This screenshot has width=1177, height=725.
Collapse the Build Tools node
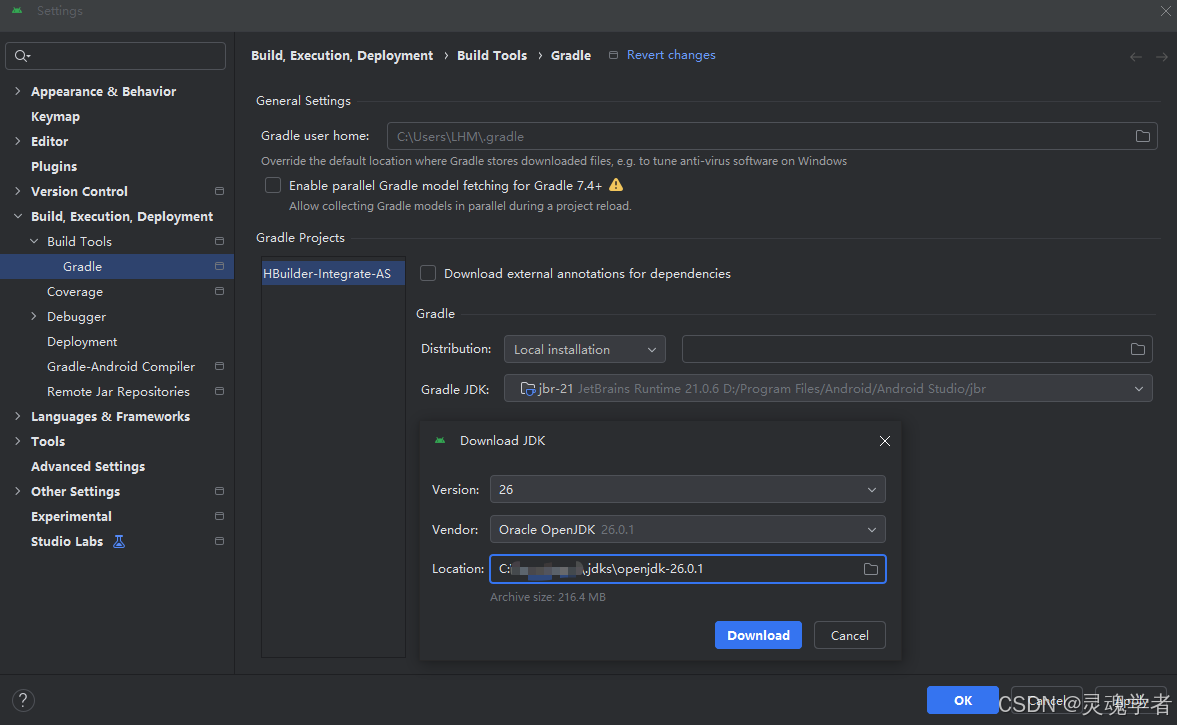(x=34, y=241)
